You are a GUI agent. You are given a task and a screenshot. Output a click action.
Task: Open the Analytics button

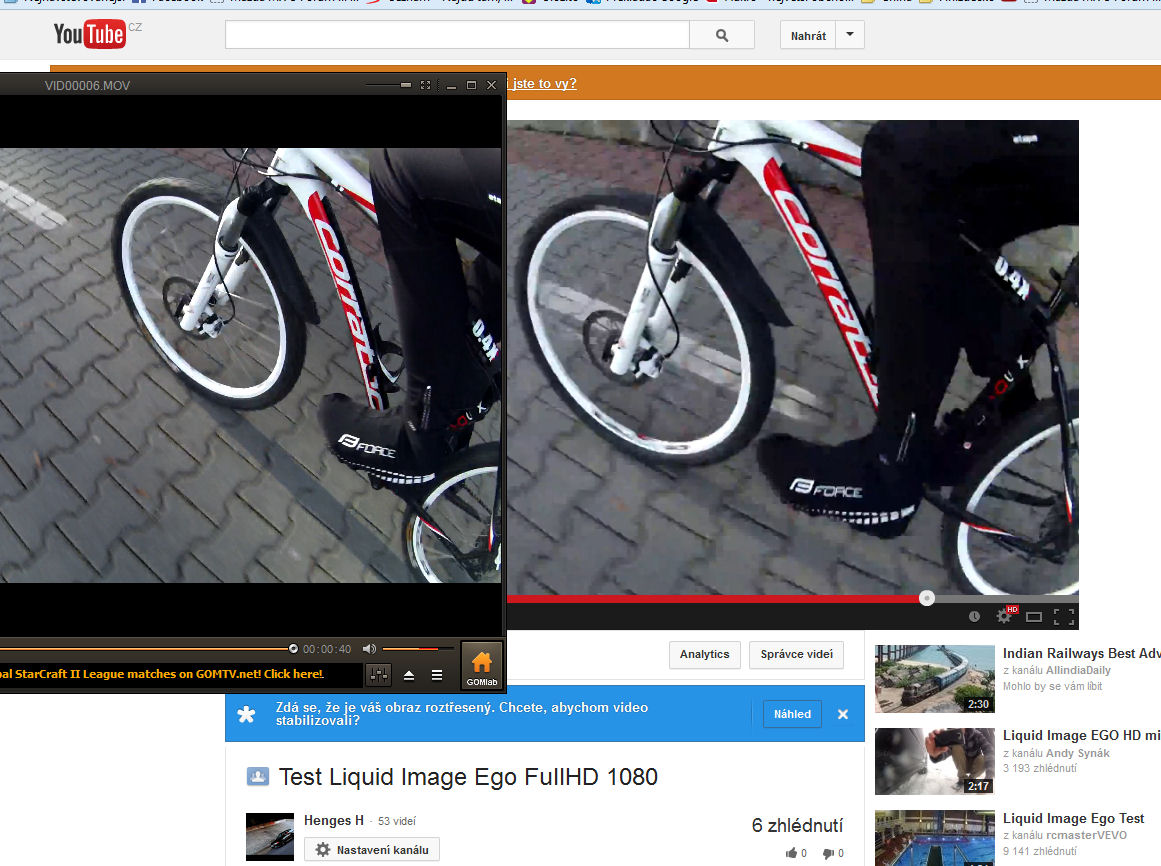pos(704,654)
